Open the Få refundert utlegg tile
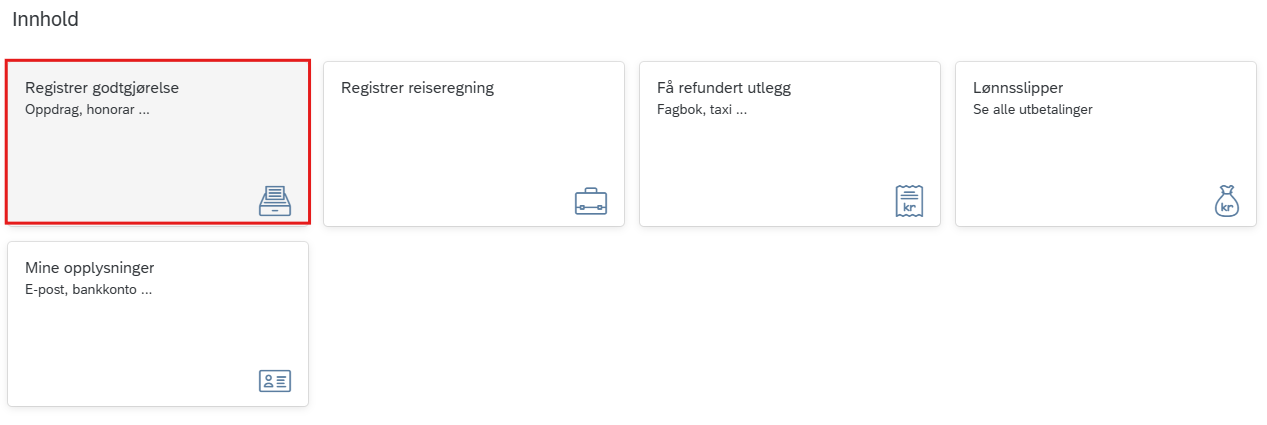Screen dimensions: 1267x425 point(790,144)
